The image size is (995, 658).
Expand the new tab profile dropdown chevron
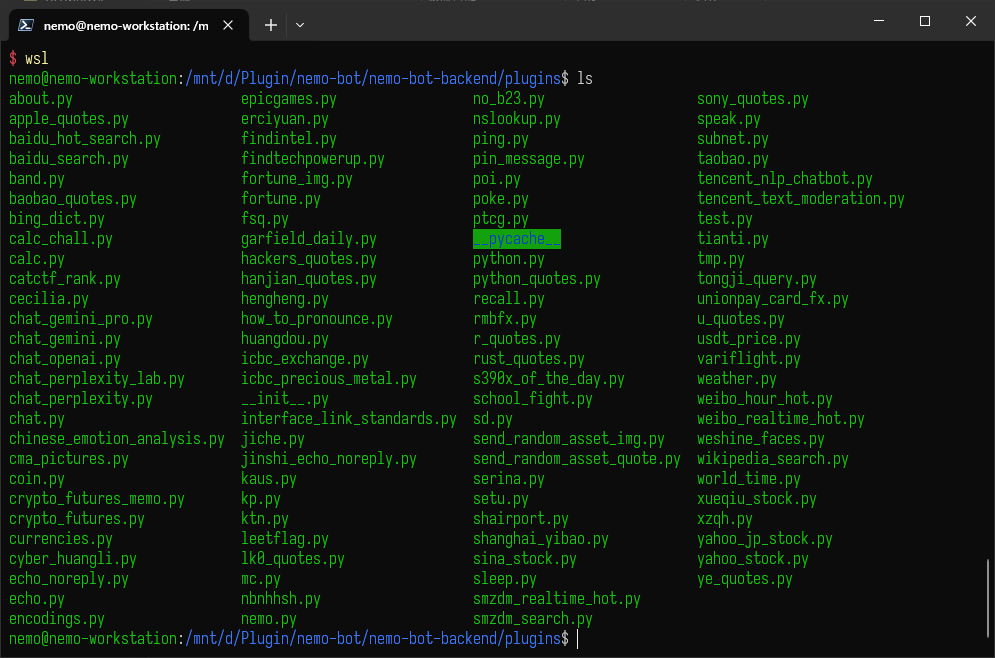(300, 25)
